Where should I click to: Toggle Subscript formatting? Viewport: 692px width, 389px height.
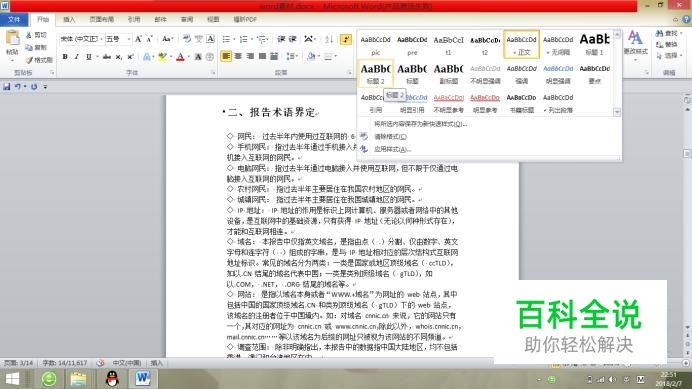point(119,57)
